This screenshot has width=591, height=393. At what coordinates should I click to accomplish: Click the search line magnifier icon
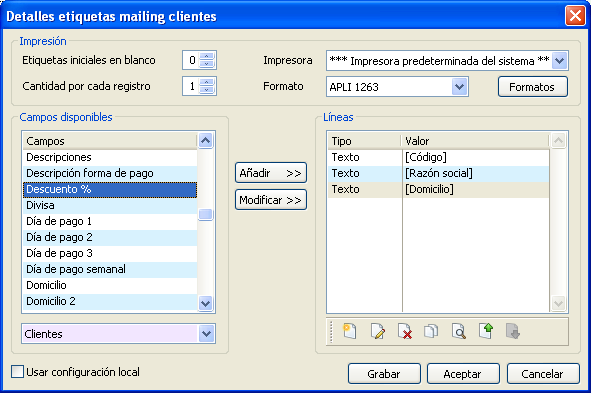tap(459, 332)
